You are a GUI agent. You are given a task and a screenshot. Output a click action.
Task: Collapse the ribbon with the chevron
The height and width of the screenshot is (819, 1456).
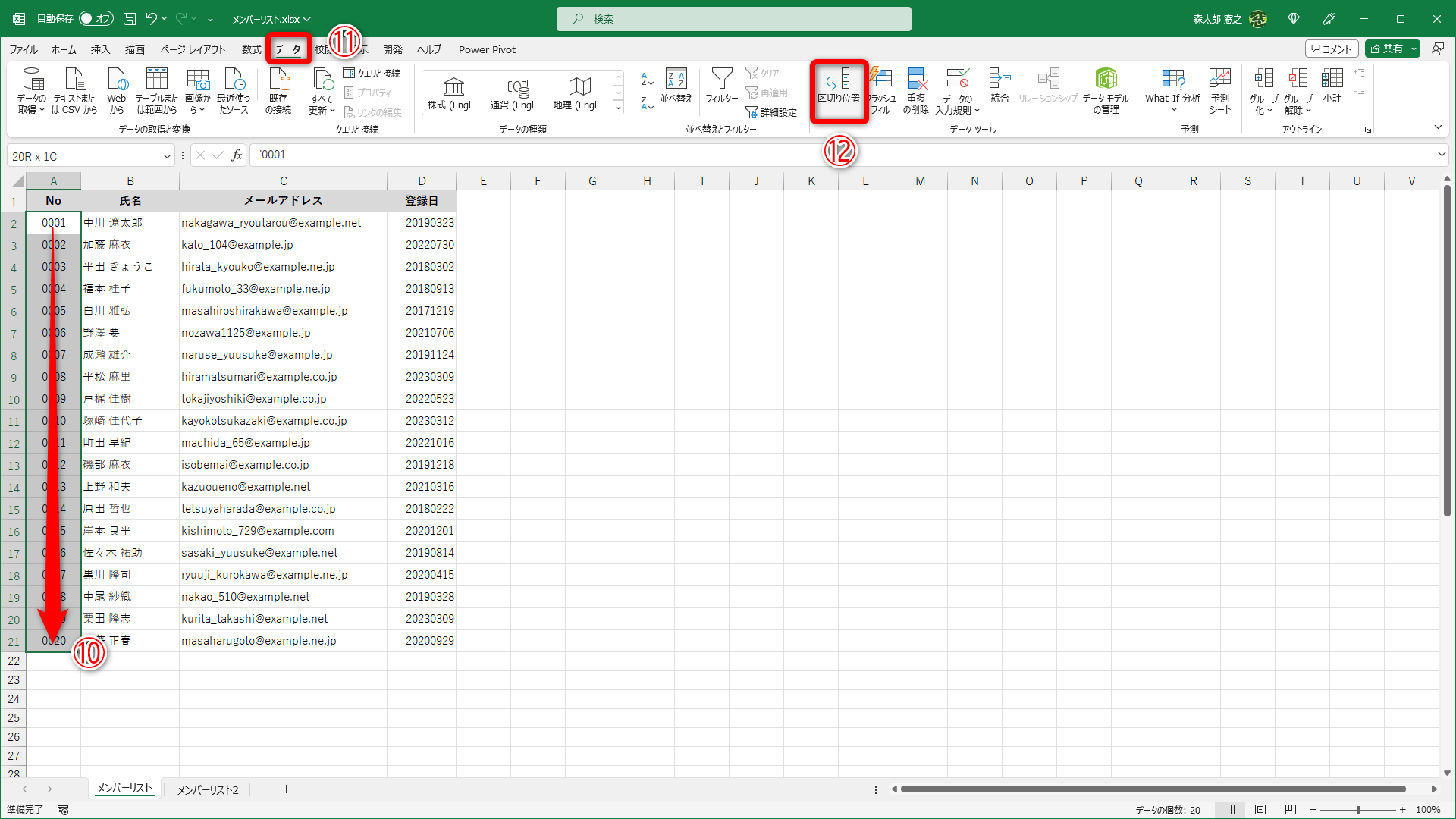[1438, 127]
